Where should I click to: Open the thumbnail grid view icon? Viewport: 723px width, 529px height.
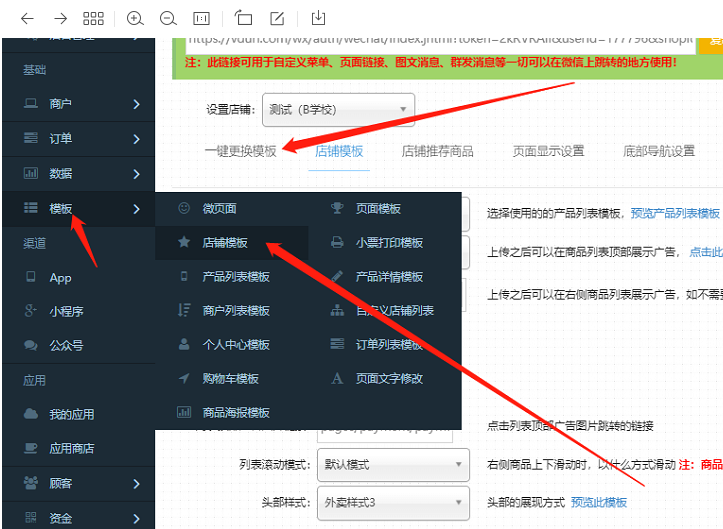click(93, 18)
